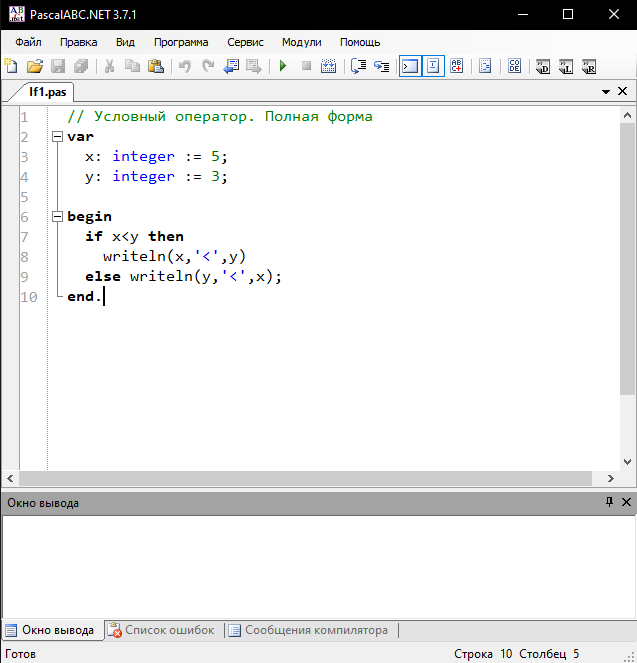Click on 'x: integer := 5;' line
Screen dimensions: 637x663
(x=156, y=156)
